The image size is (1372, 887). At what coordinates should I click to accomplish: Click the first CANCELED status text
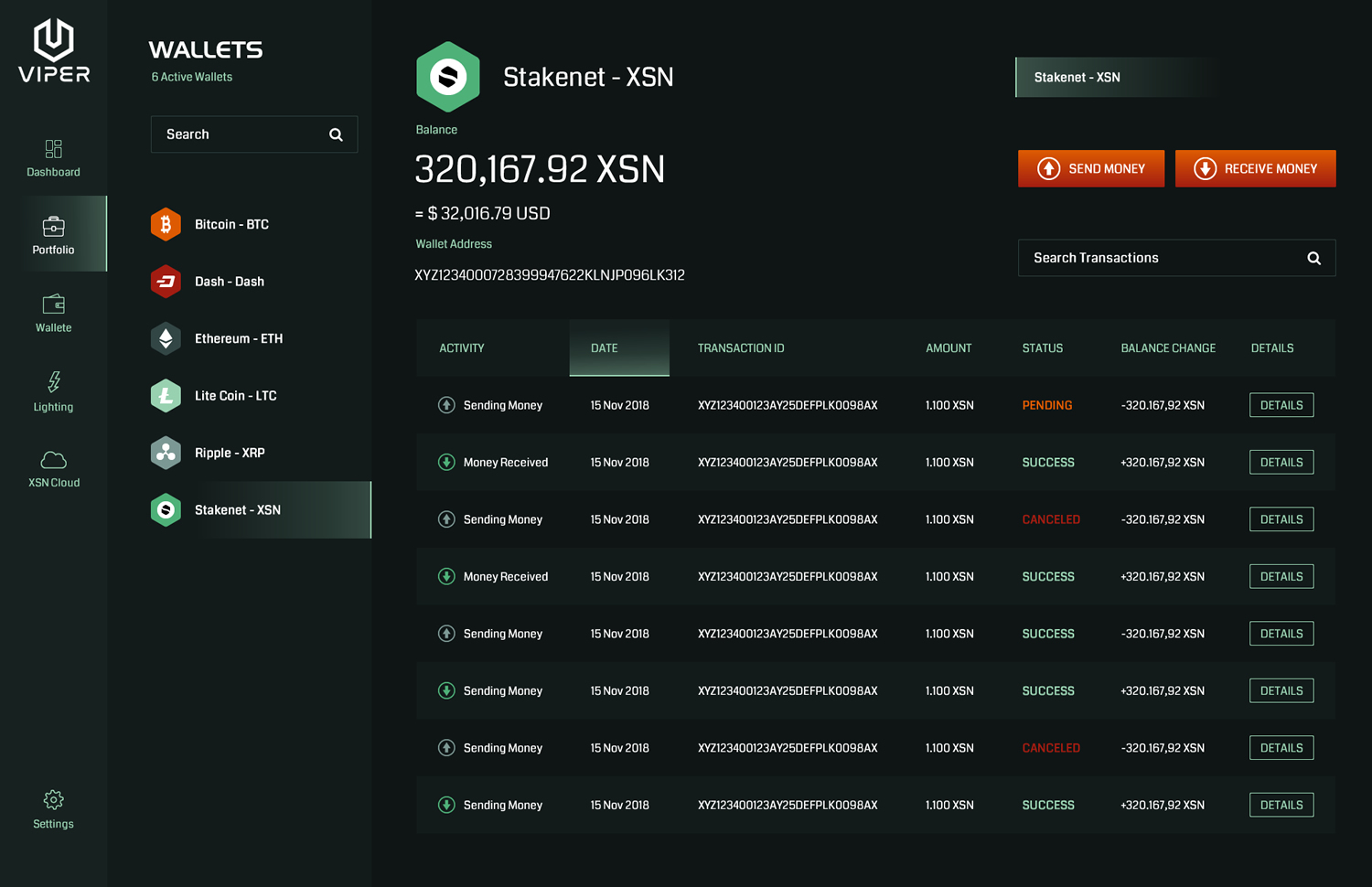tap(1051, 519)
